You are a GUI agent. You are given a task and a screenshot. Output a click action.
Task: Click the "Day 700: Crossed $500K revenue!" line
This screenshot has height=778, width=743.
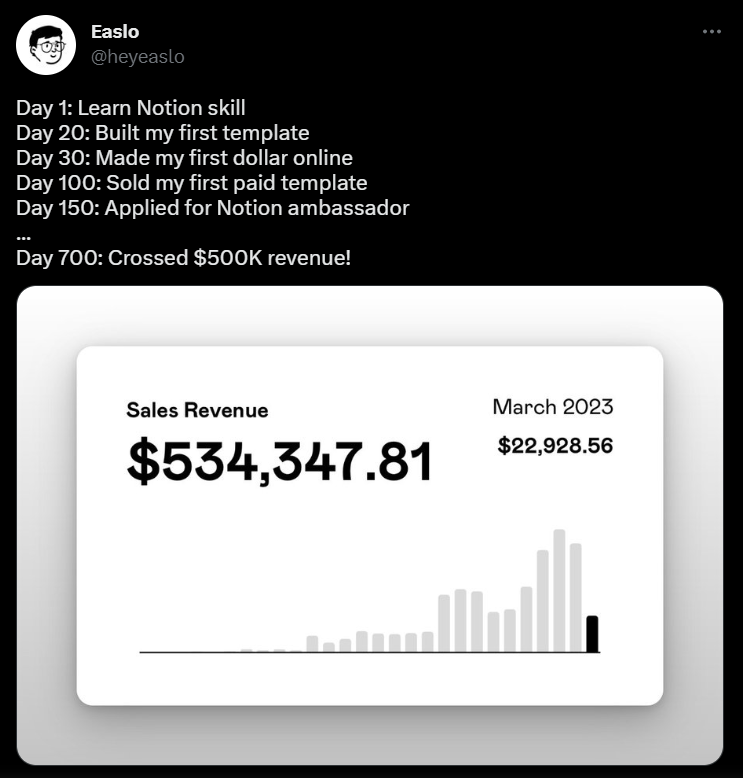184,258
